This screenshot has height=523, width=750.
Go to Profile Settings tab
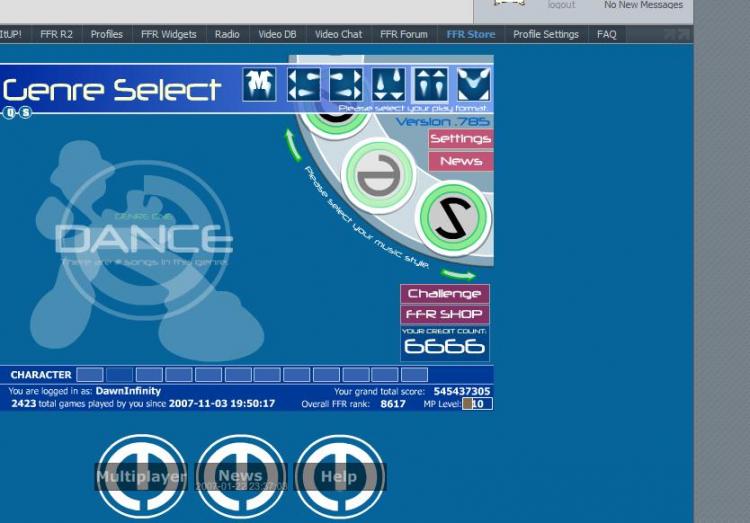(x=545, y=34)
